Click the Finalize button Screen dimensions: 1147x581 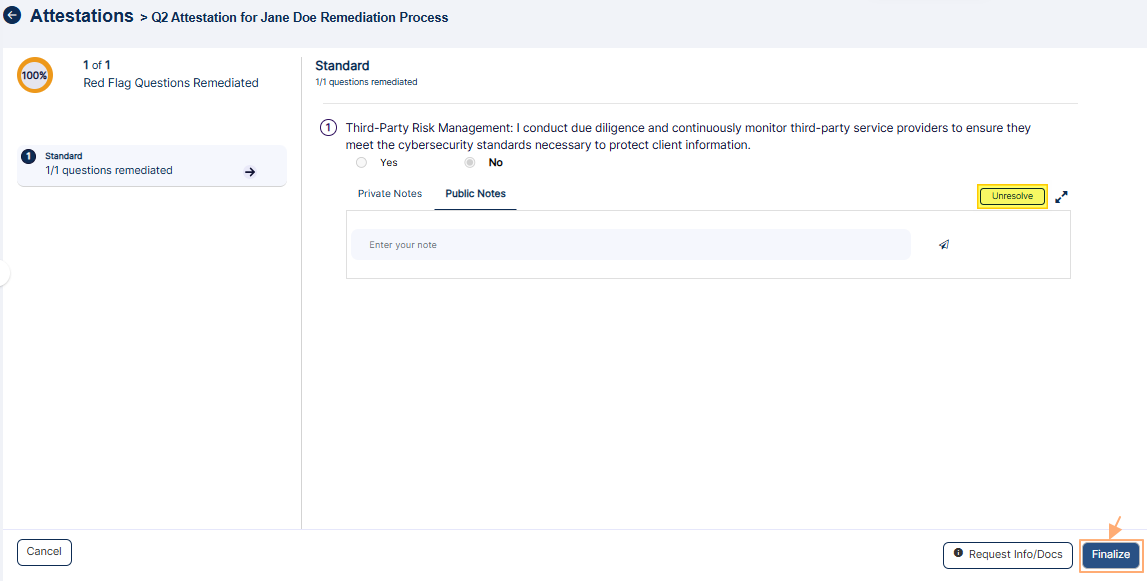coord(1110,555)
